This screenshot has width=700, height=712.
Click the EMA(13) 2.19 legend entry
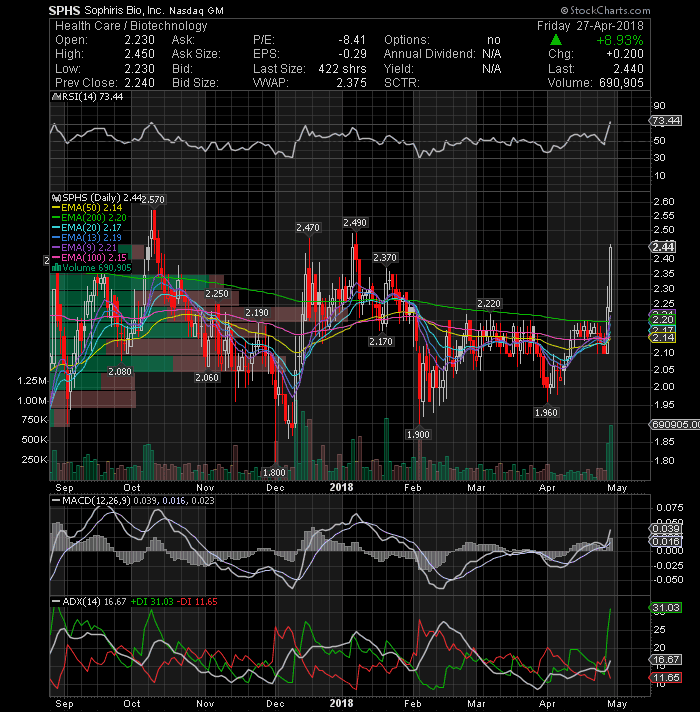87,238
